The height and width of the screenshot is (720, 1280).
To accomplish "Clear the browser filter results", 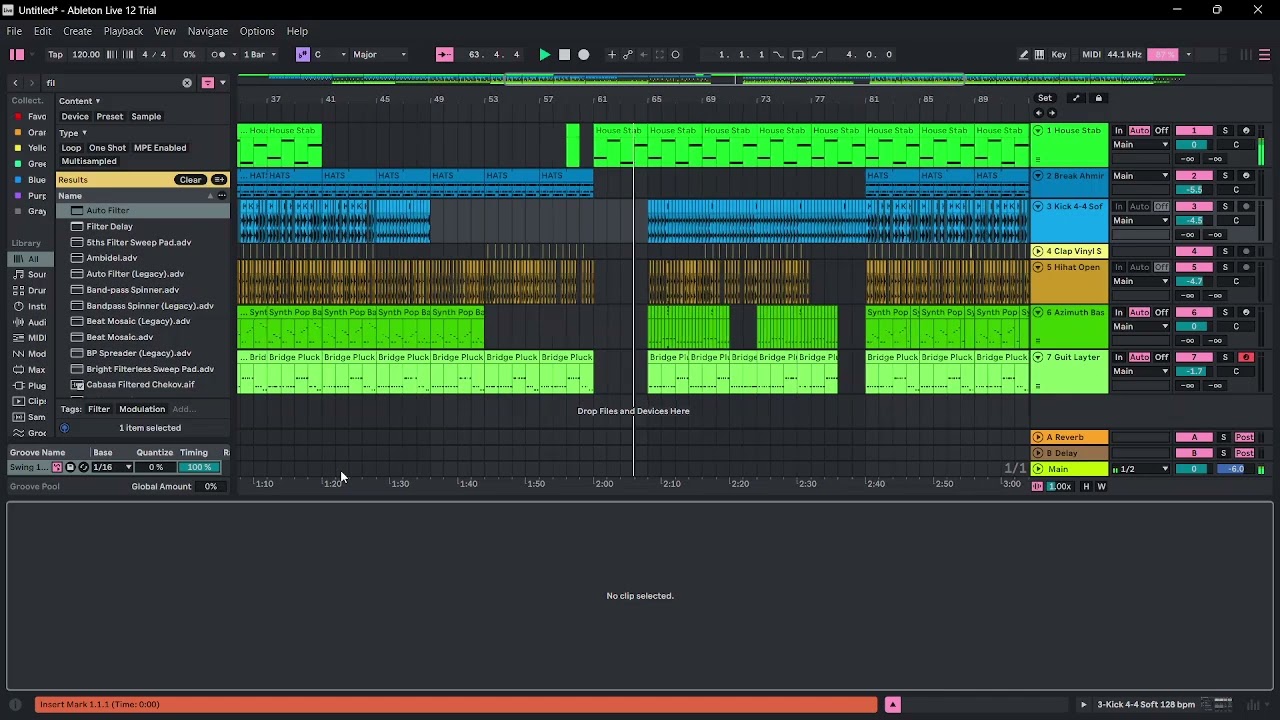I will [x=190, y=180].
